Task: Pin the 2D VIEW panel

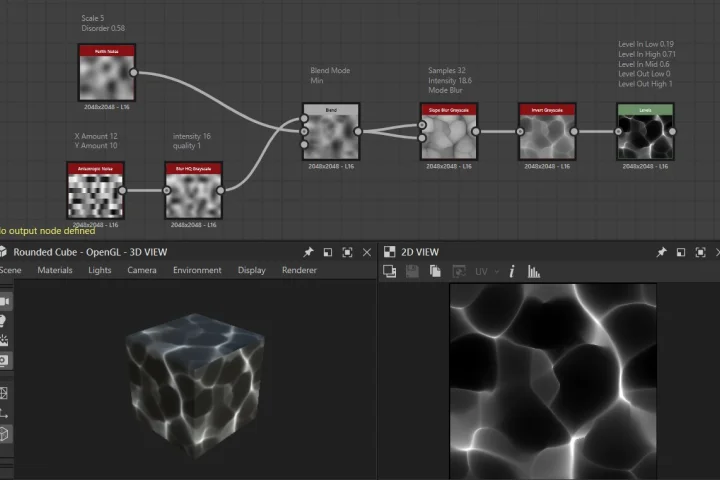Action: 661,252
